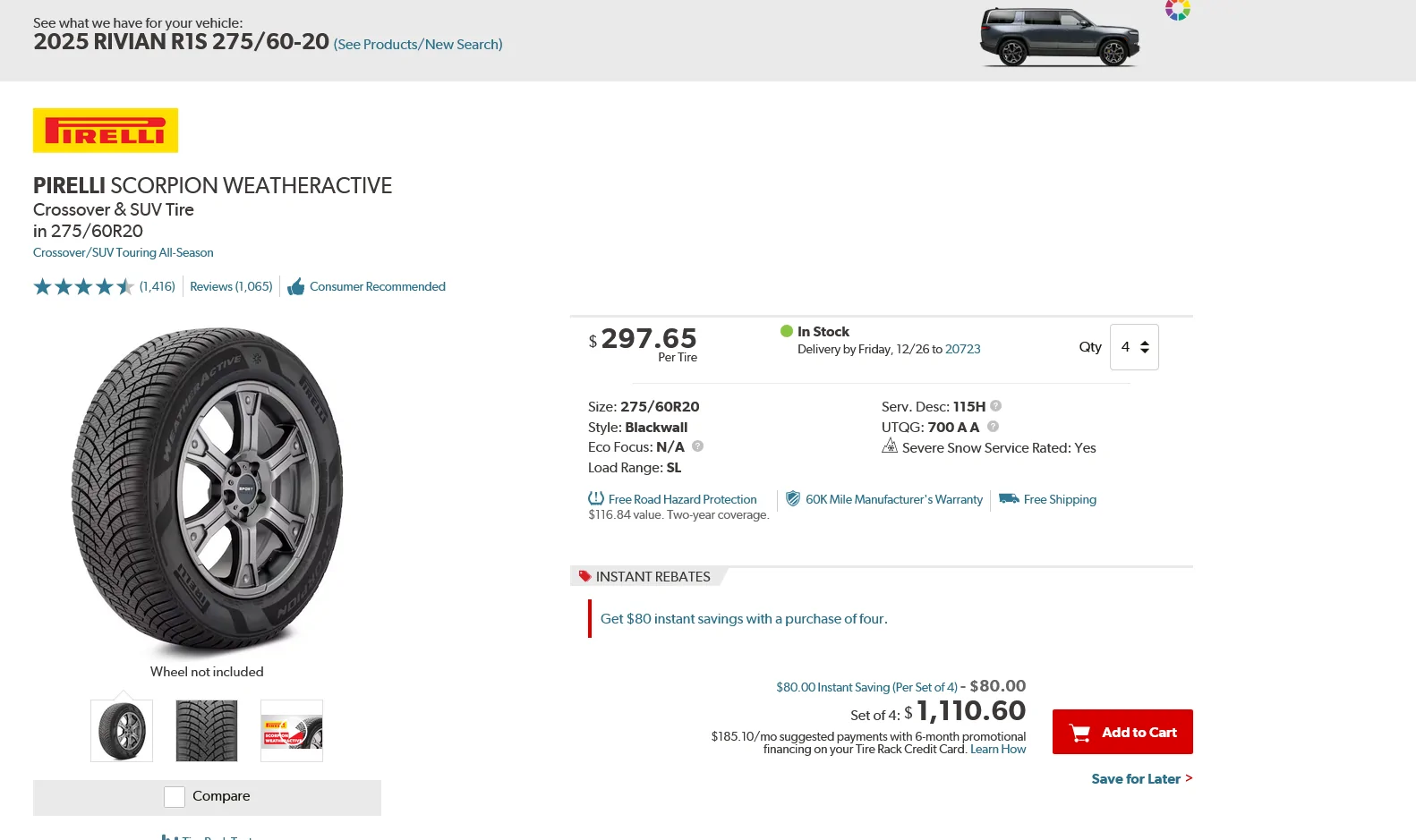This screenshot has width=1416, height=840.
Task: Click the Rivian R1S vehicle image
Action: click(1060, 37)
